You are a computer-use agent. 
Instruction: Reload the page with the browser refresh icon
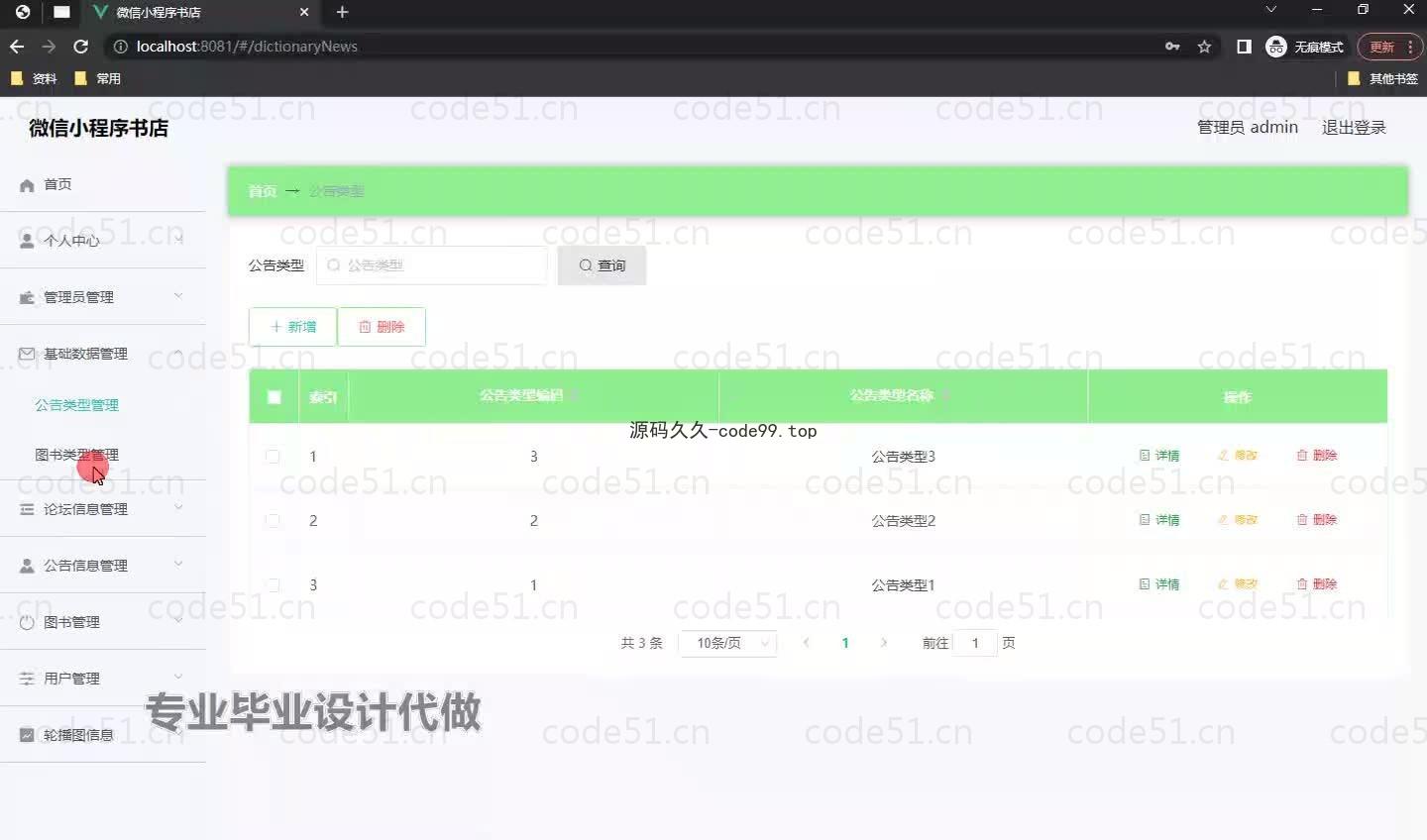(x=81, y=47)
